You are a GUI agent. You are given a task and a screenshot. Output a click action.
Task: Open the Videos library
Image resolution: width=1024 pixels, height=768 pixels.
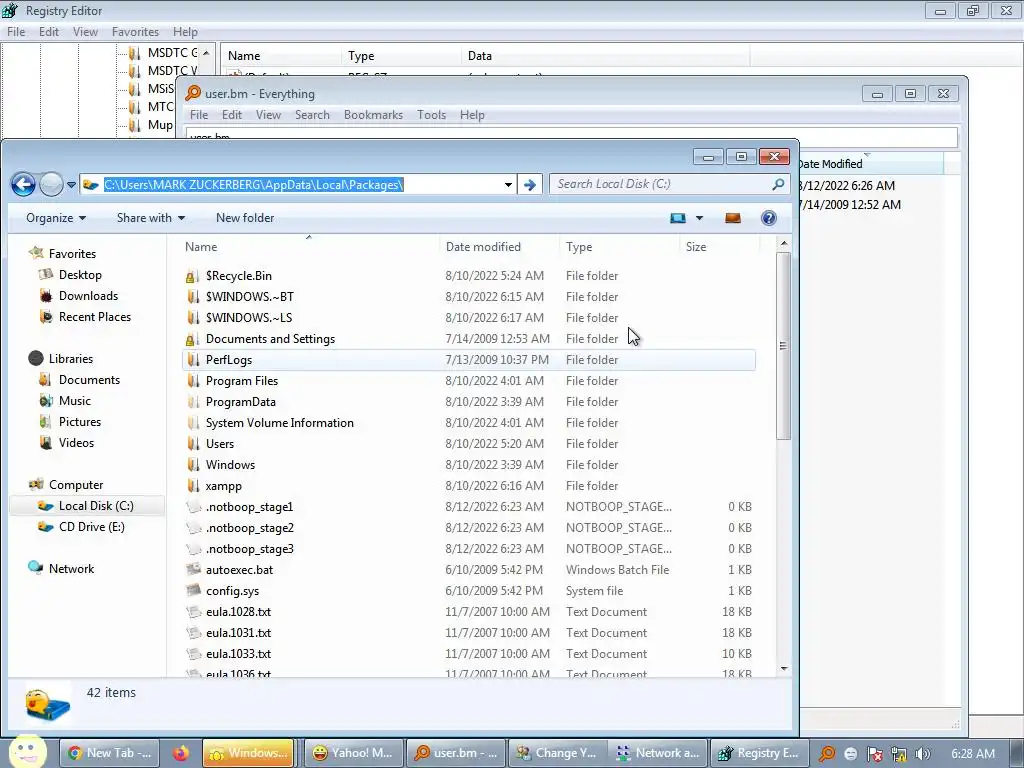(76, 442)
